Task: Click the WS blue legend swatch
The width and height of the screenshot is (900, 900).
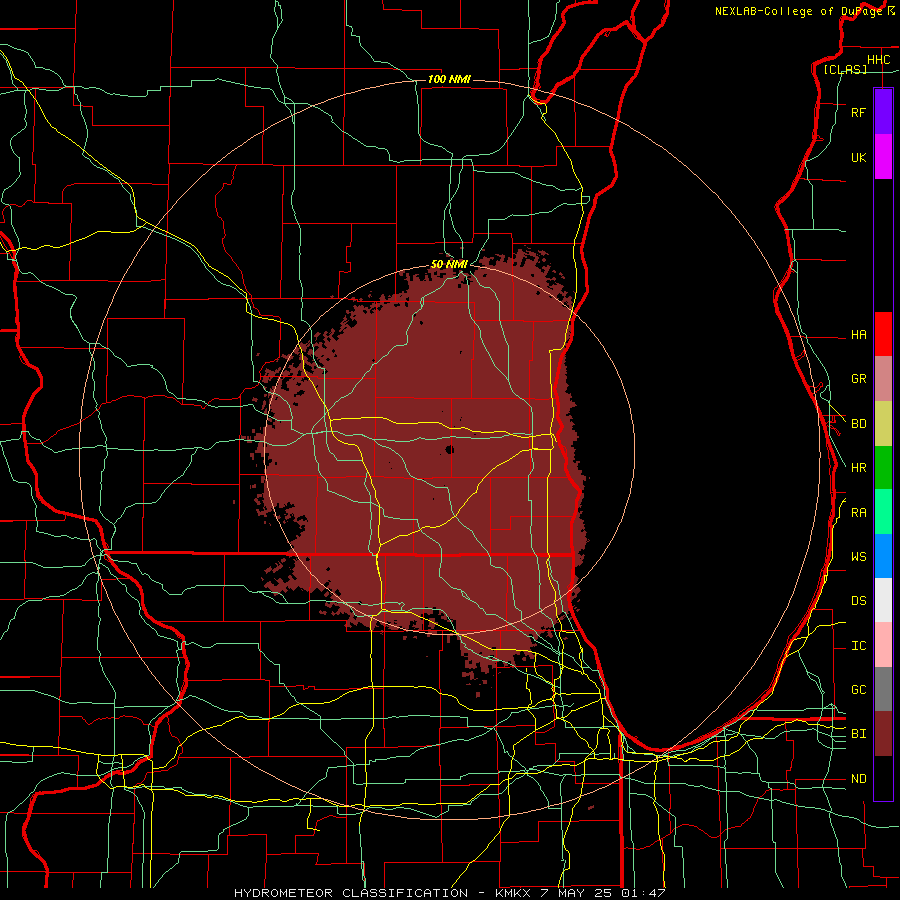Action: pos(883,556)
